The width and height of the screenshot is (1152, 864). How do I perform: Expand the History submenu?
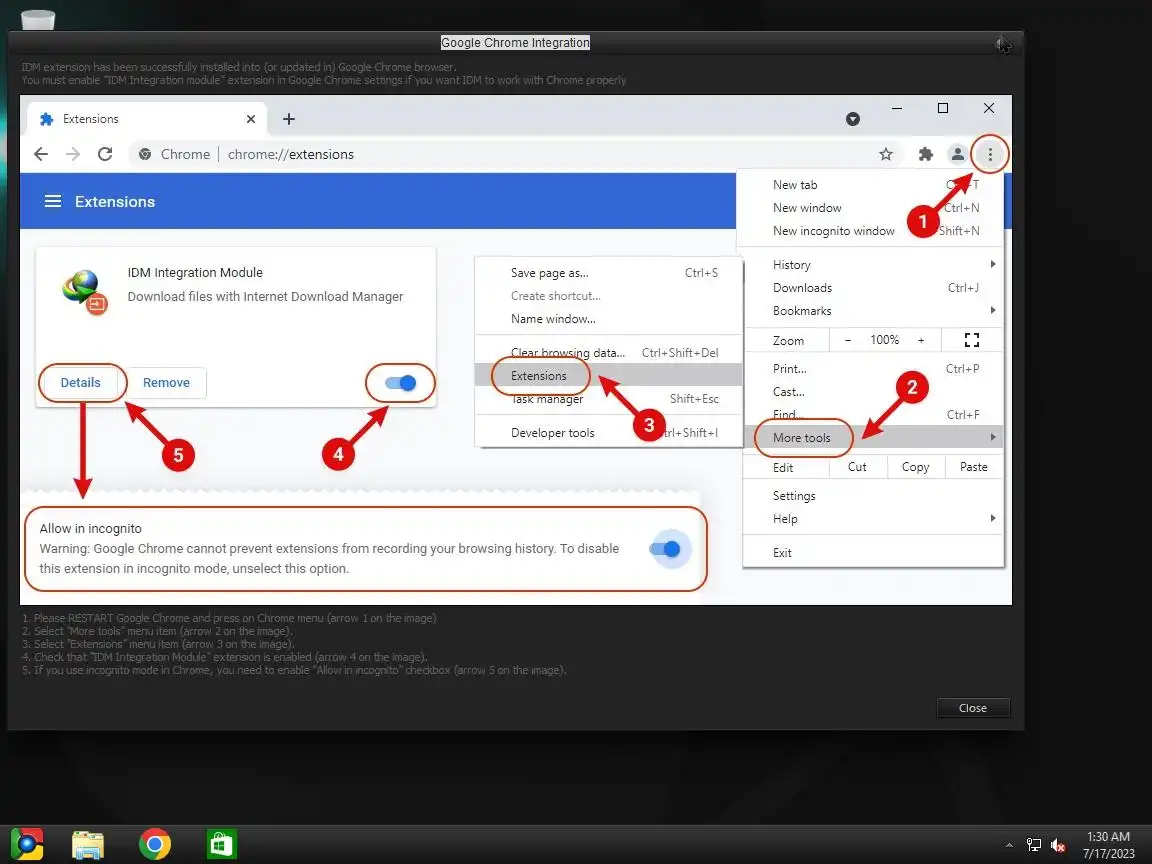874,264
